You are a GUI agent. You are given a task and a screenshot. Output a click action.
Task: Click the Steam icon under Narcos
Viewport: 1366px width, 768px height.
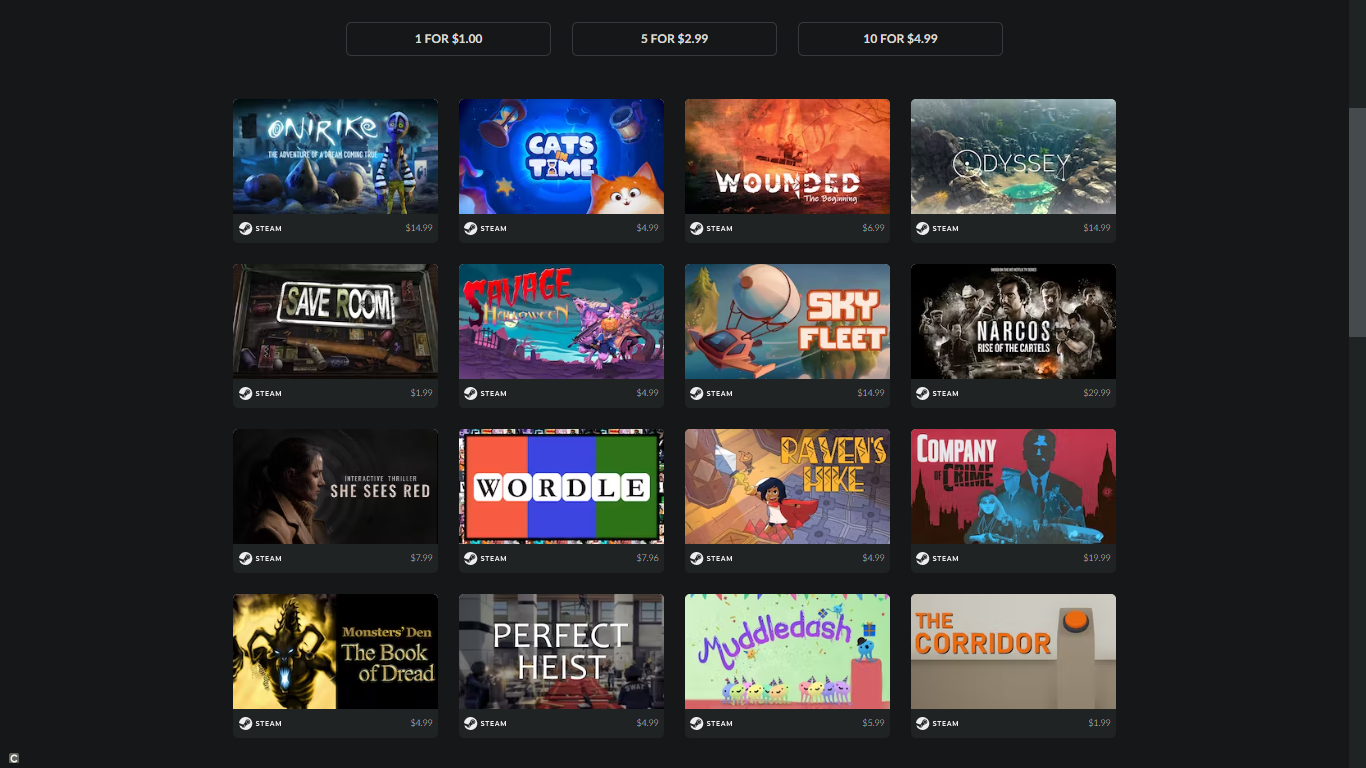pos(923,393)
